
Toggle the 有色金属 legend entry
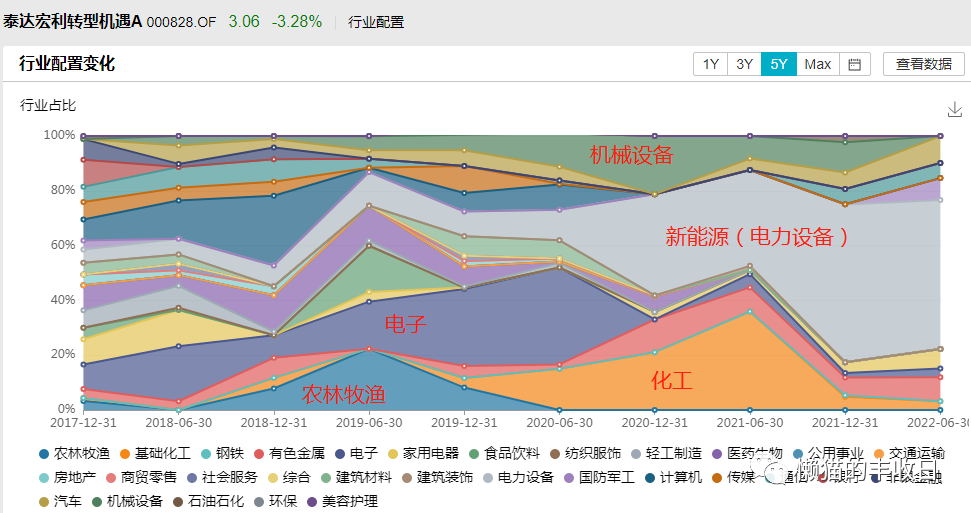[x=289, y=454]
